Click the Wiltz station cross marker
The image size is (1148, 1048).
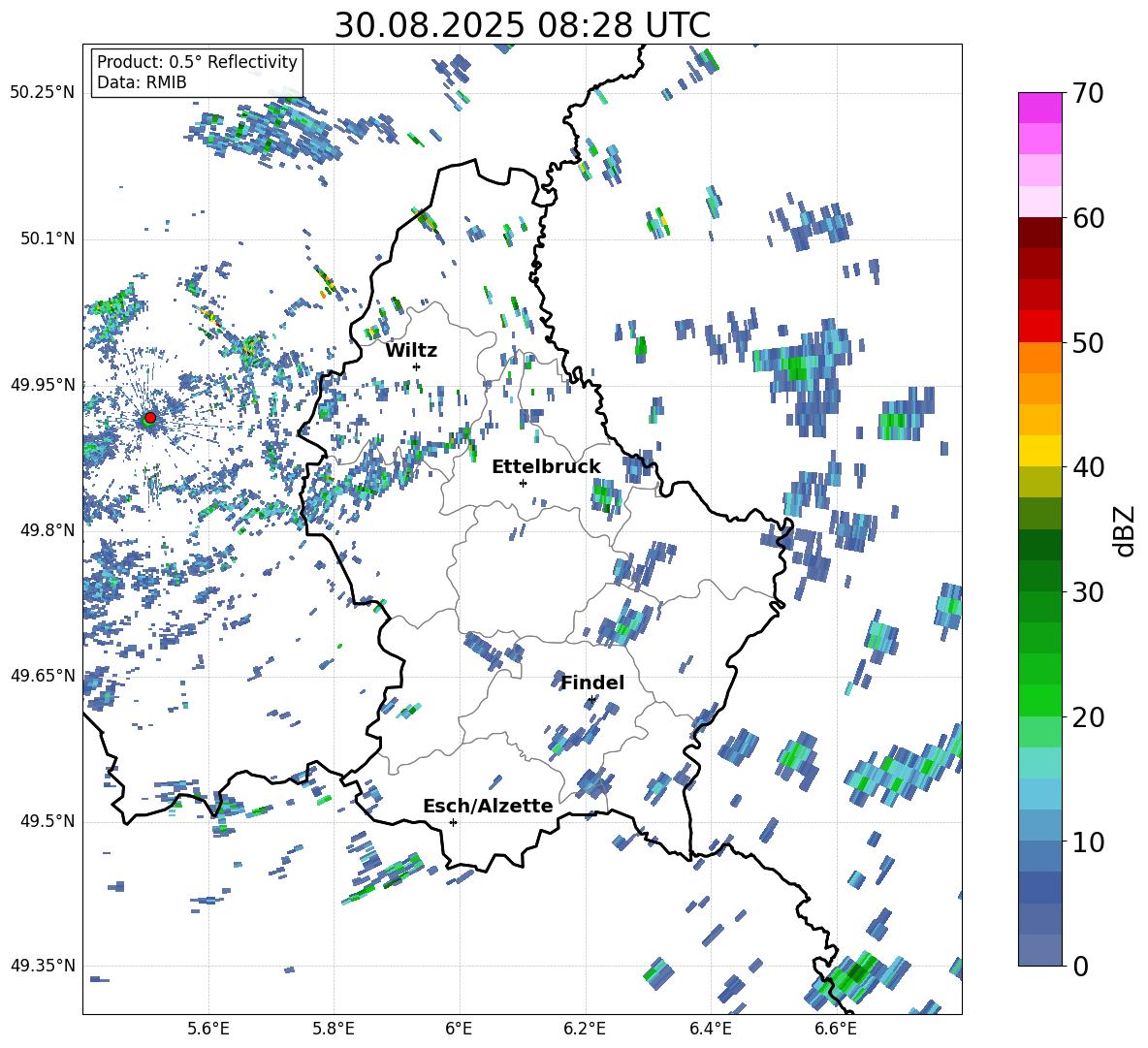(x=417, y=366)
